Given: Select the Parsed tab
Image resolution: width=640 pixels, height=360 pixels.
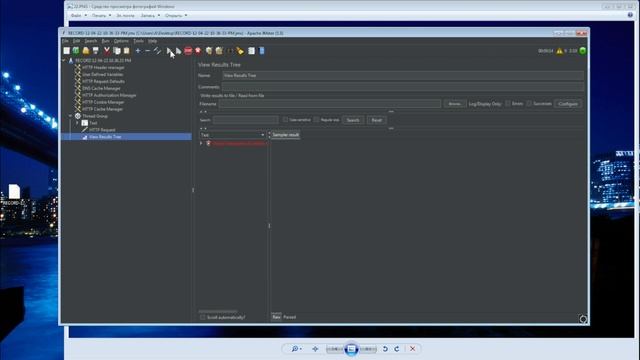Looking at the screenshot, I should point(289,317).
